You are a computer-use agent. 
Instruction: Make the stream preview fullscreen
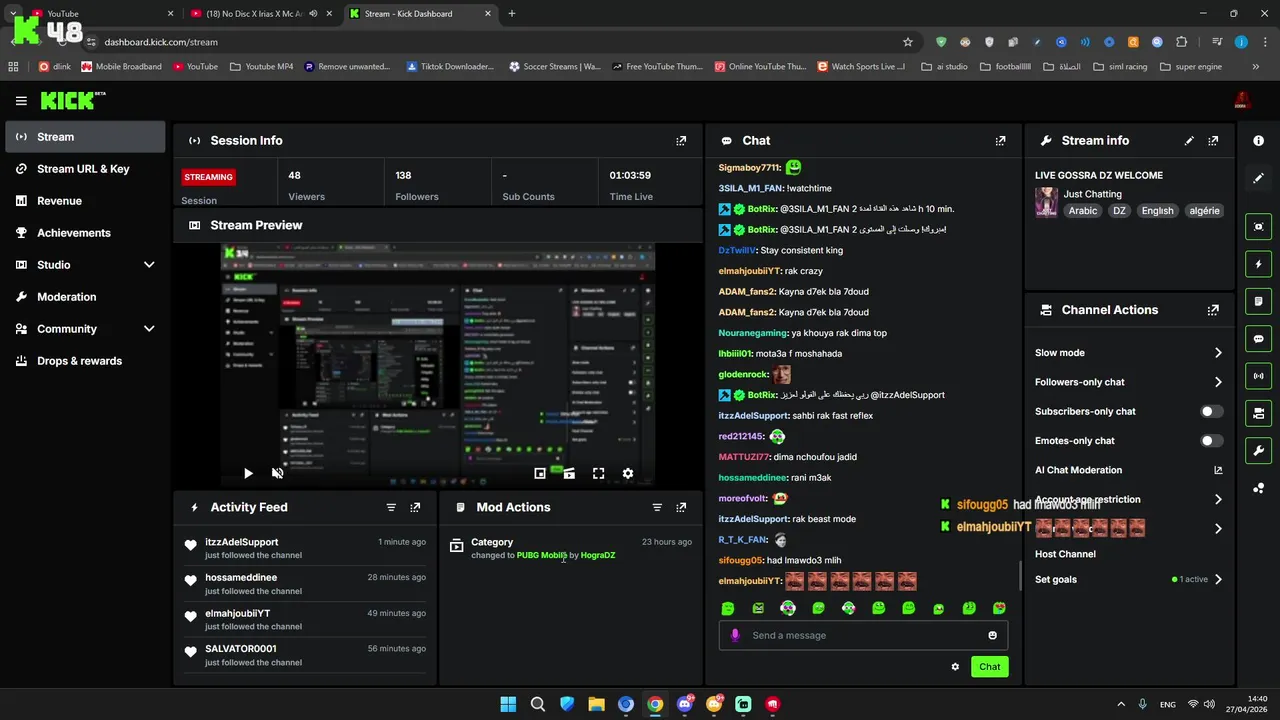(x=598, y=474)
